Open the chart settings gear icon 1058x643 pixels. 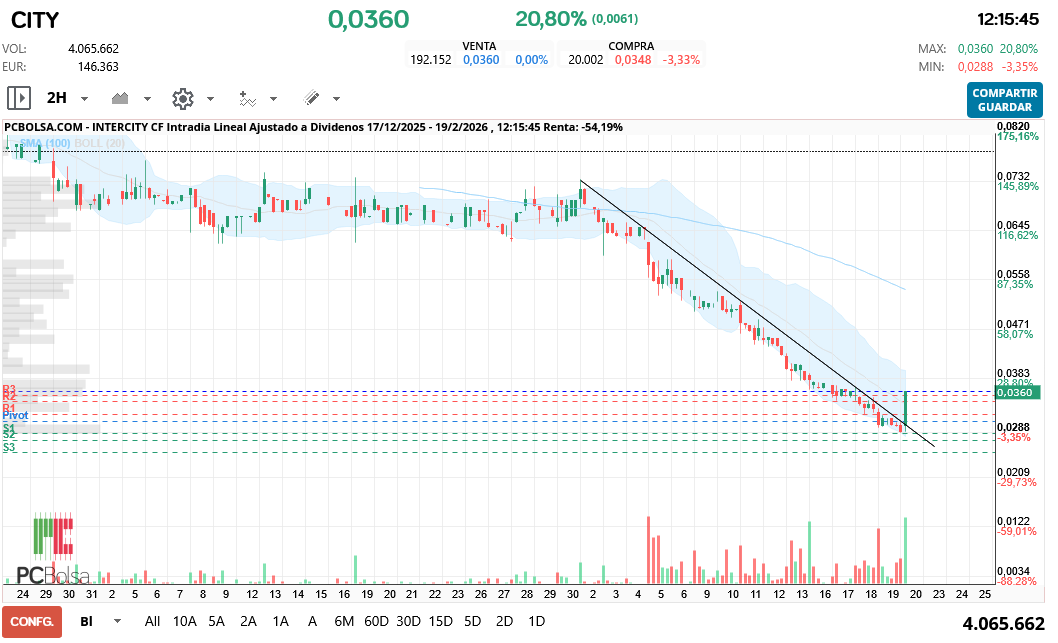coord(182,98)
